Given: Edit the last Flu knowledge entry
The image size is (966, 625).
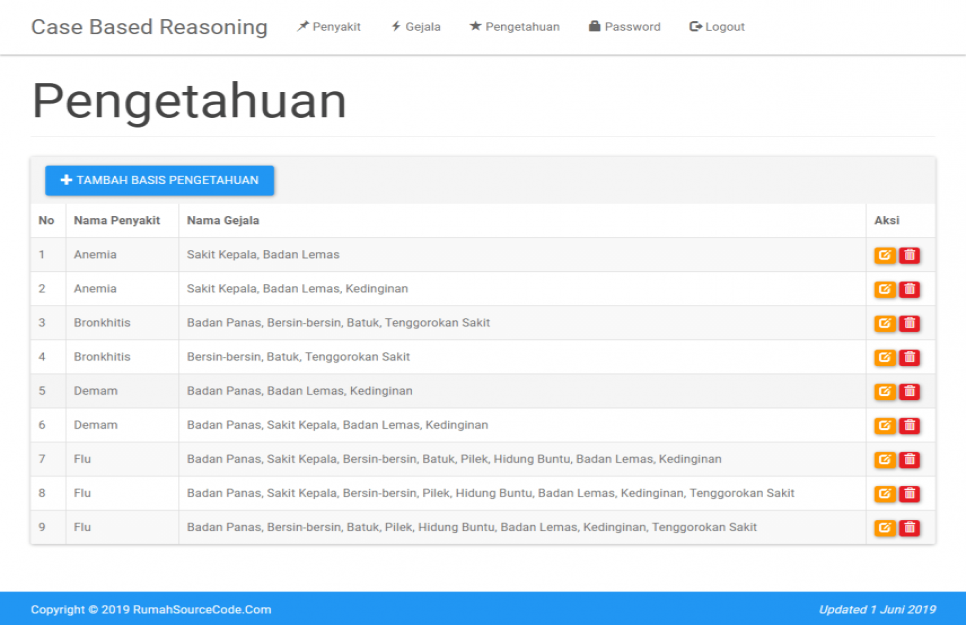Looking at the screenshot, I should [x=885, y=526].
